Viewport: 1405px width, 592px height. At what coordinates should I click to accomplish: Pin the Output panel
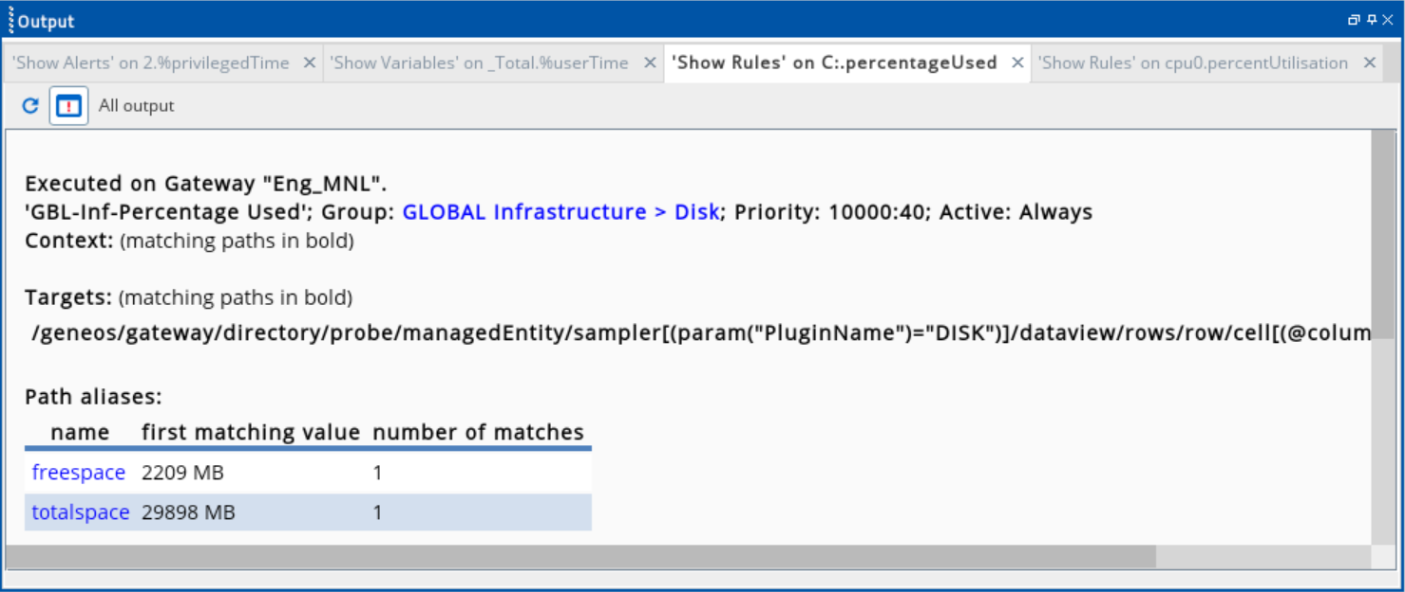1371,20
